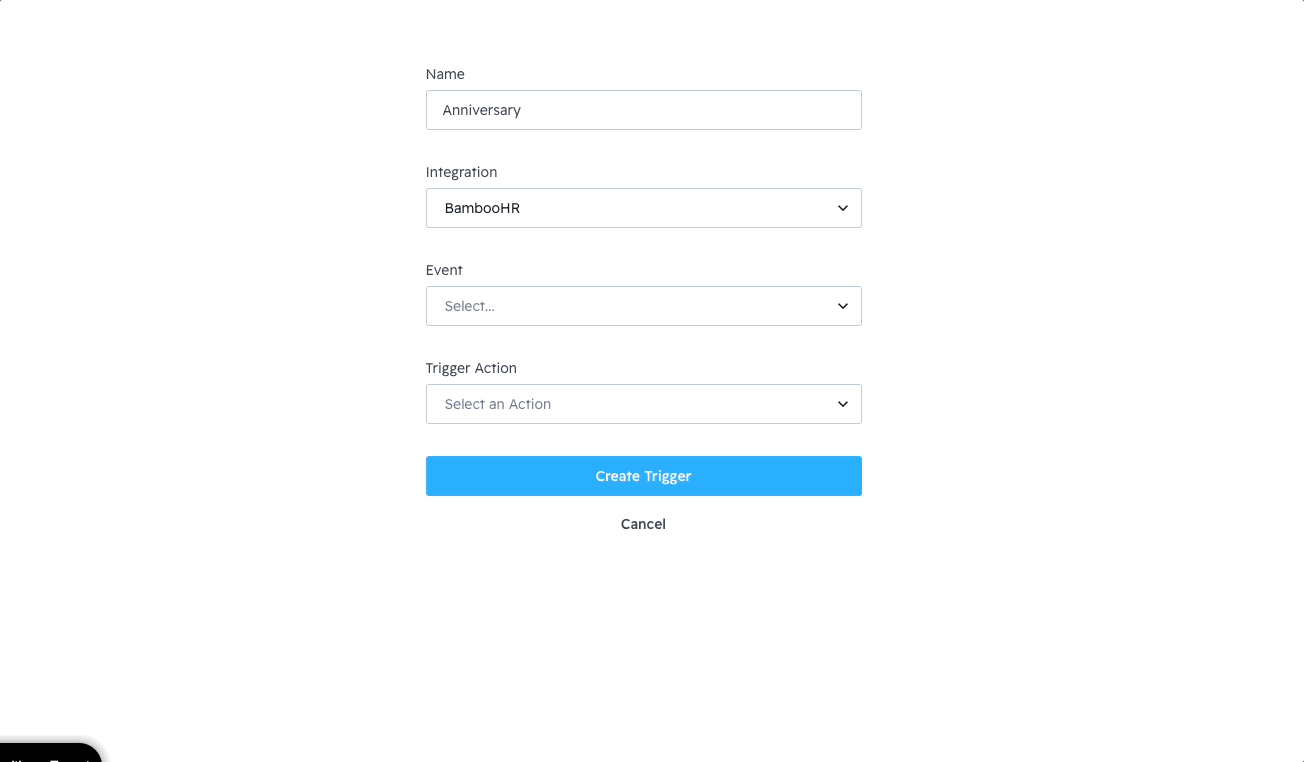Click the word Anniversary in Name field
Screen dimensions: 1304x762
[x=481, y=110]
